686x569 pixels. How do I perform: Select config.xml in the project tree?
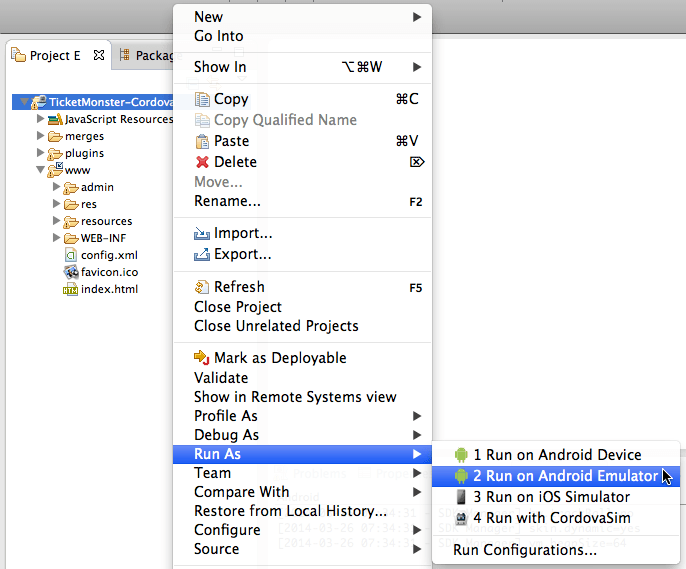(109, 255)
